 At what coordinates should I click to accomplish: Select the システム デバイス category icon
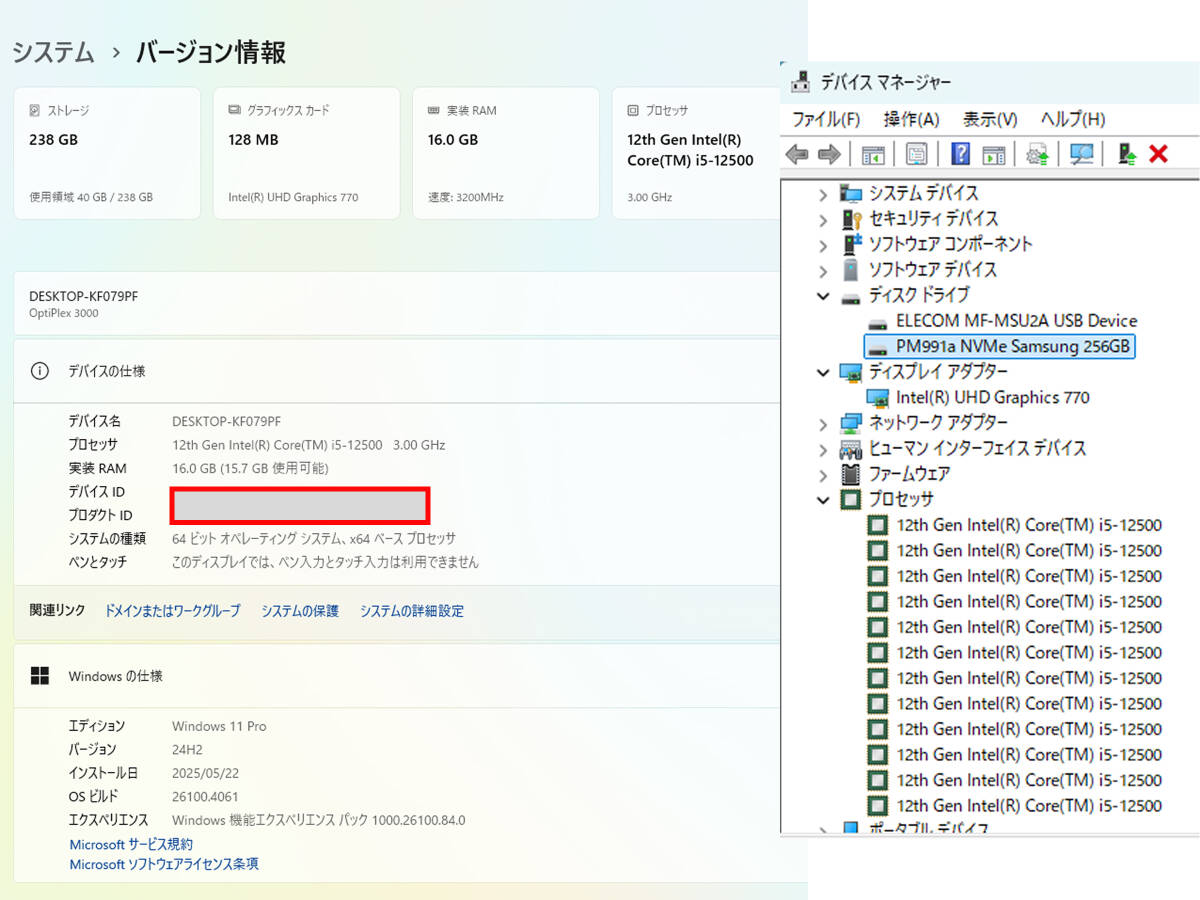851,193
